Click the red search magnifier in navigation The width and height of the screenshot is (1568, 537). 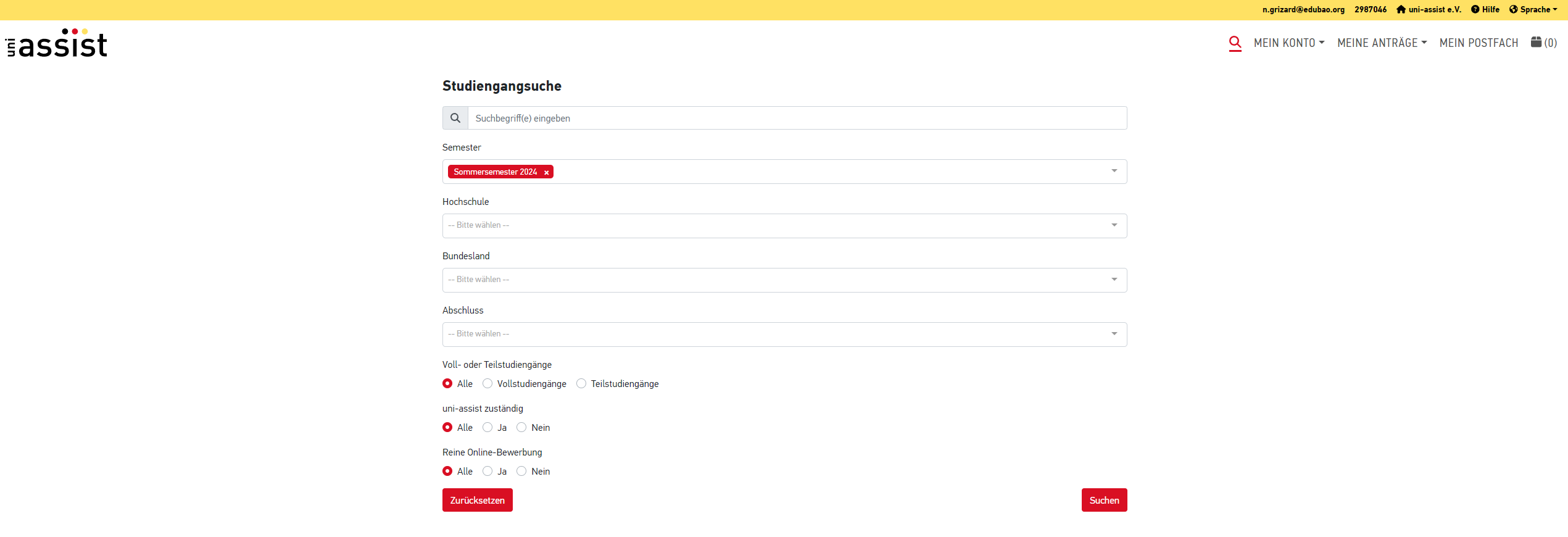click(x=1235, y=43)
